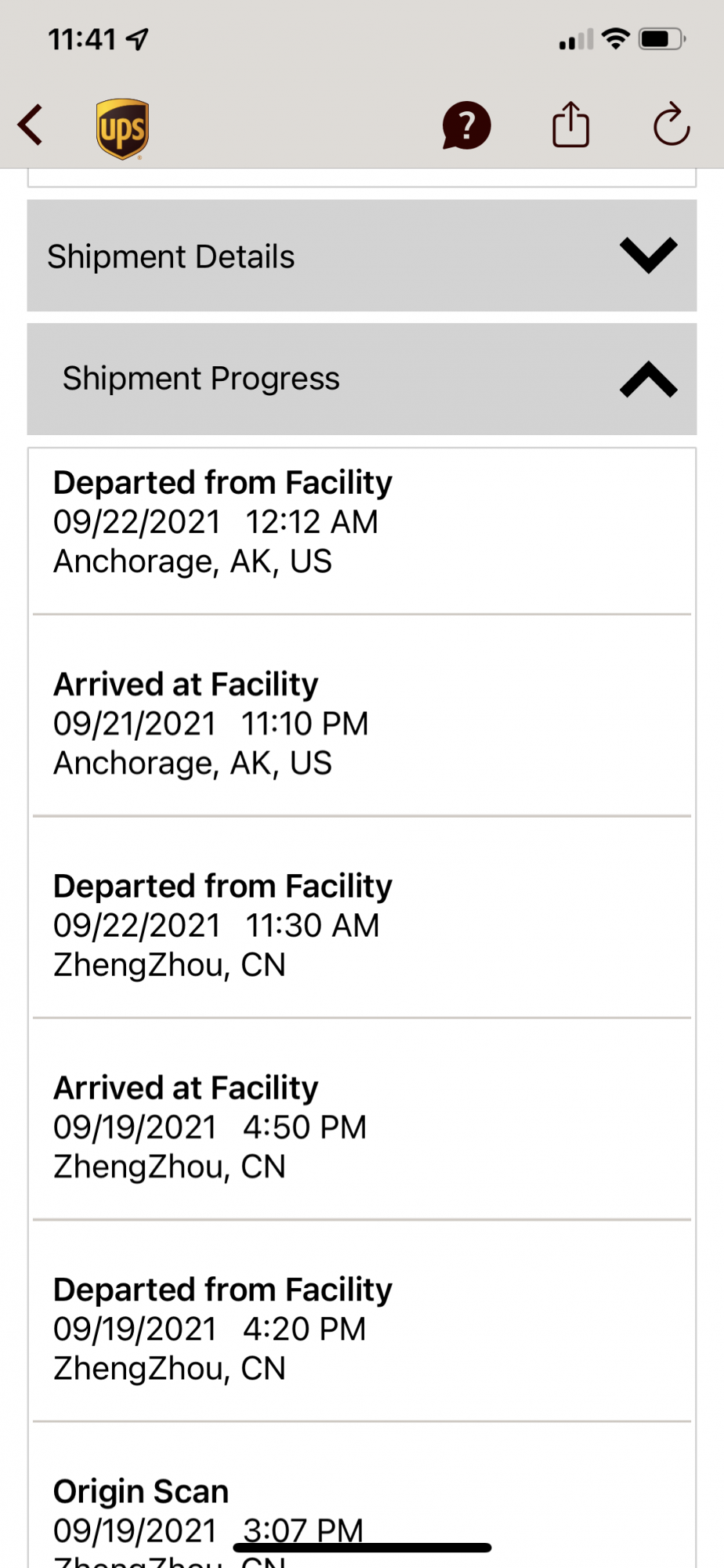Expand Shipment Details with the down chevron
Viewport: 724px width, 1568px height.
[x=648, y=256]
